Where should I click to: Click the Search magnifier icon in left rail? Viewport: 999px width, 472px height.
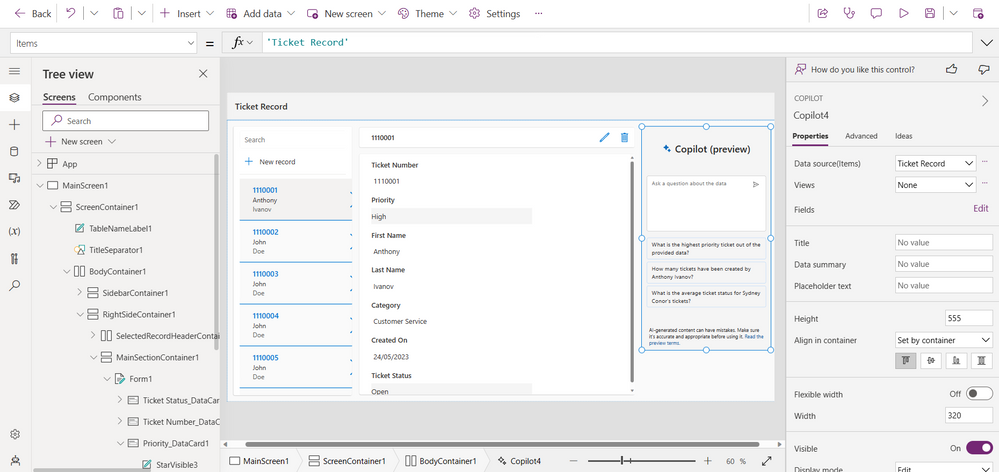tap(15, 285)
